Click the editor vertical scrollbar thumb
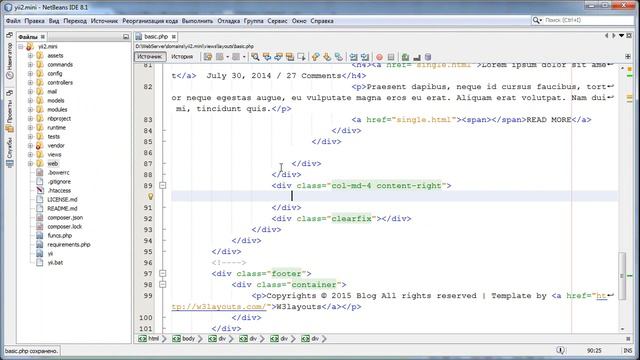Screen dimensions: 640x360 point(622,276)
